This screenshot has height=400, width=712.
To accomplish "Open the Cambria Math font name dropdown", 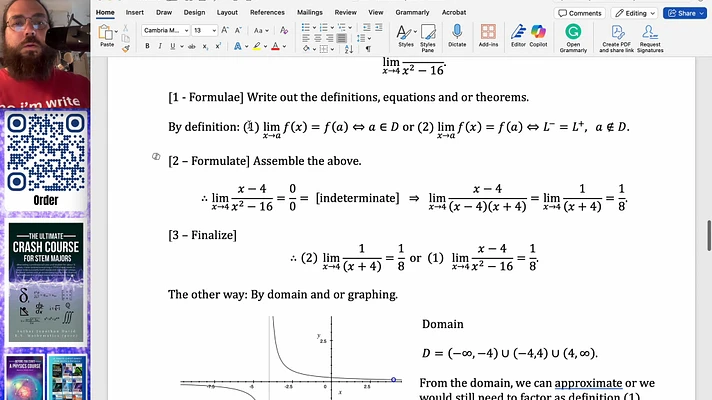I will click(186, 30).
